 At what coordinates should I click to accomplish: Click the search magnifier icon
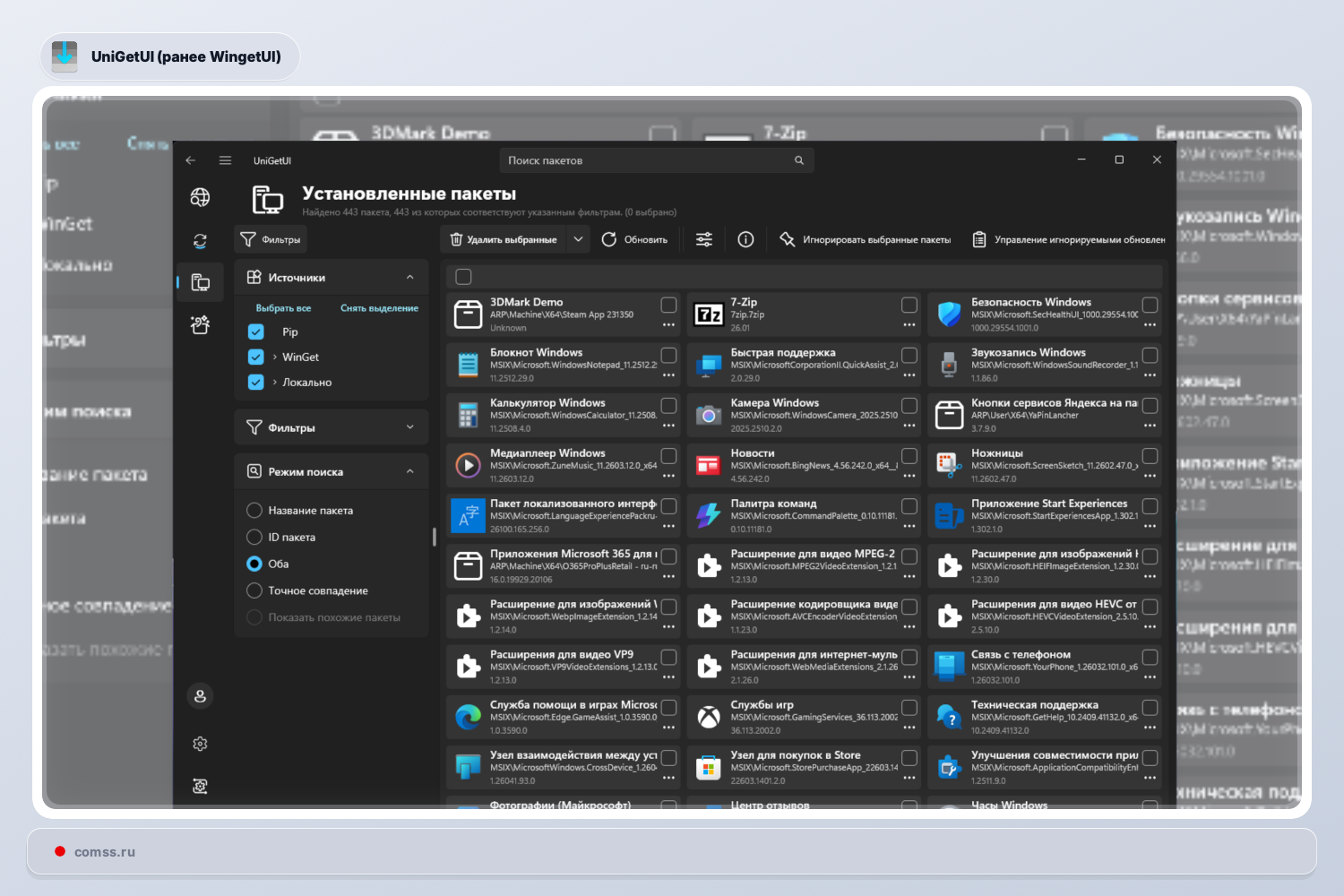(x=798, y=160)
